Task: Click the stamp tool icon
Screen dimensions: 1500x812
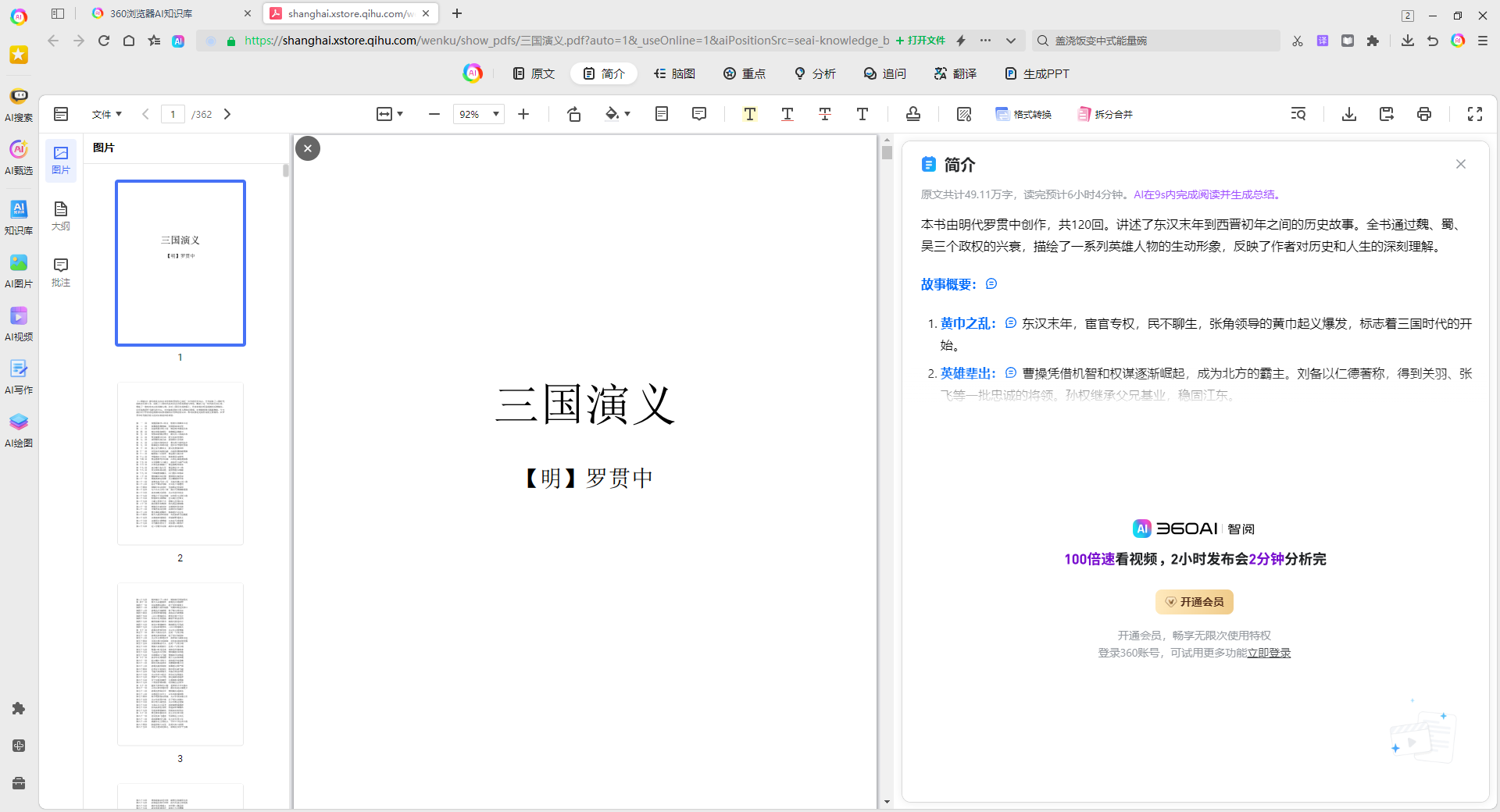Action: tap(912, 114)
